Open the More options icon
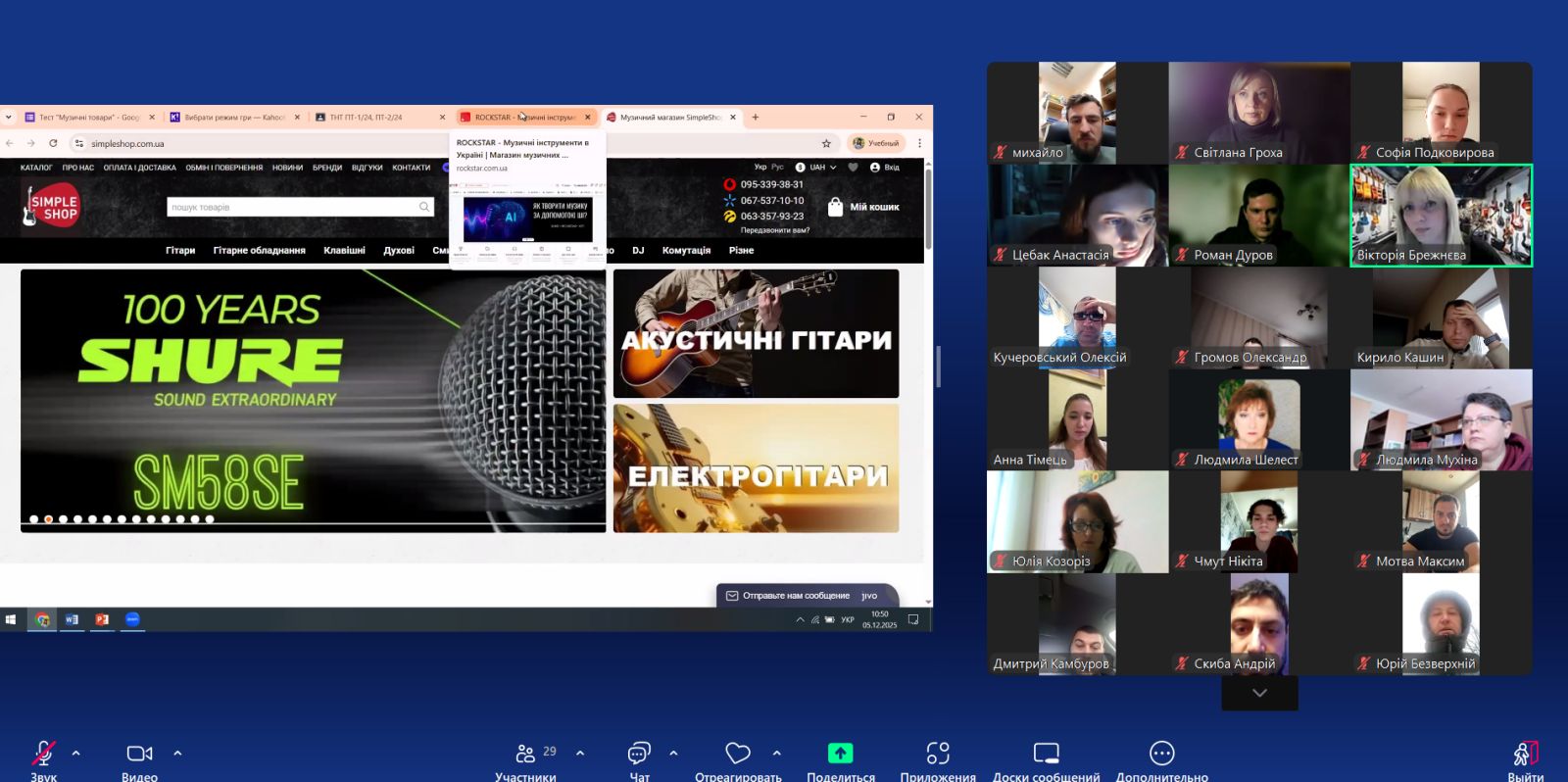 (x=1161, y=753)
